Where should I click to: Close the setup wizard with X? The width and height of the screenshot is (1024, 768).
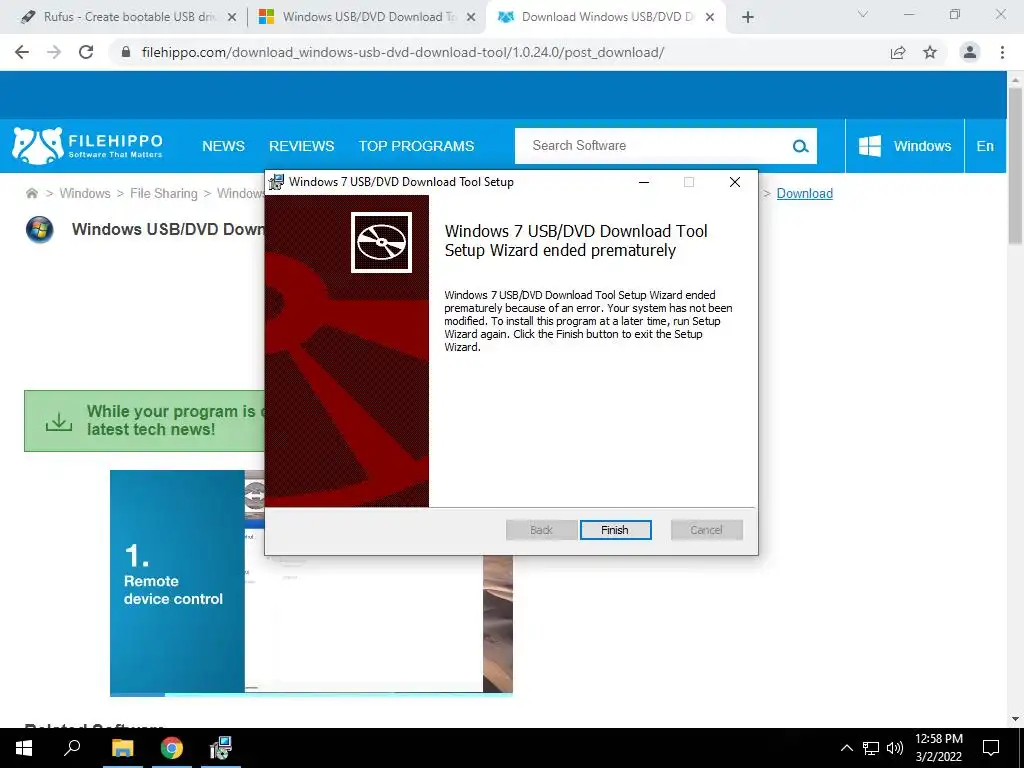[735, 182]
